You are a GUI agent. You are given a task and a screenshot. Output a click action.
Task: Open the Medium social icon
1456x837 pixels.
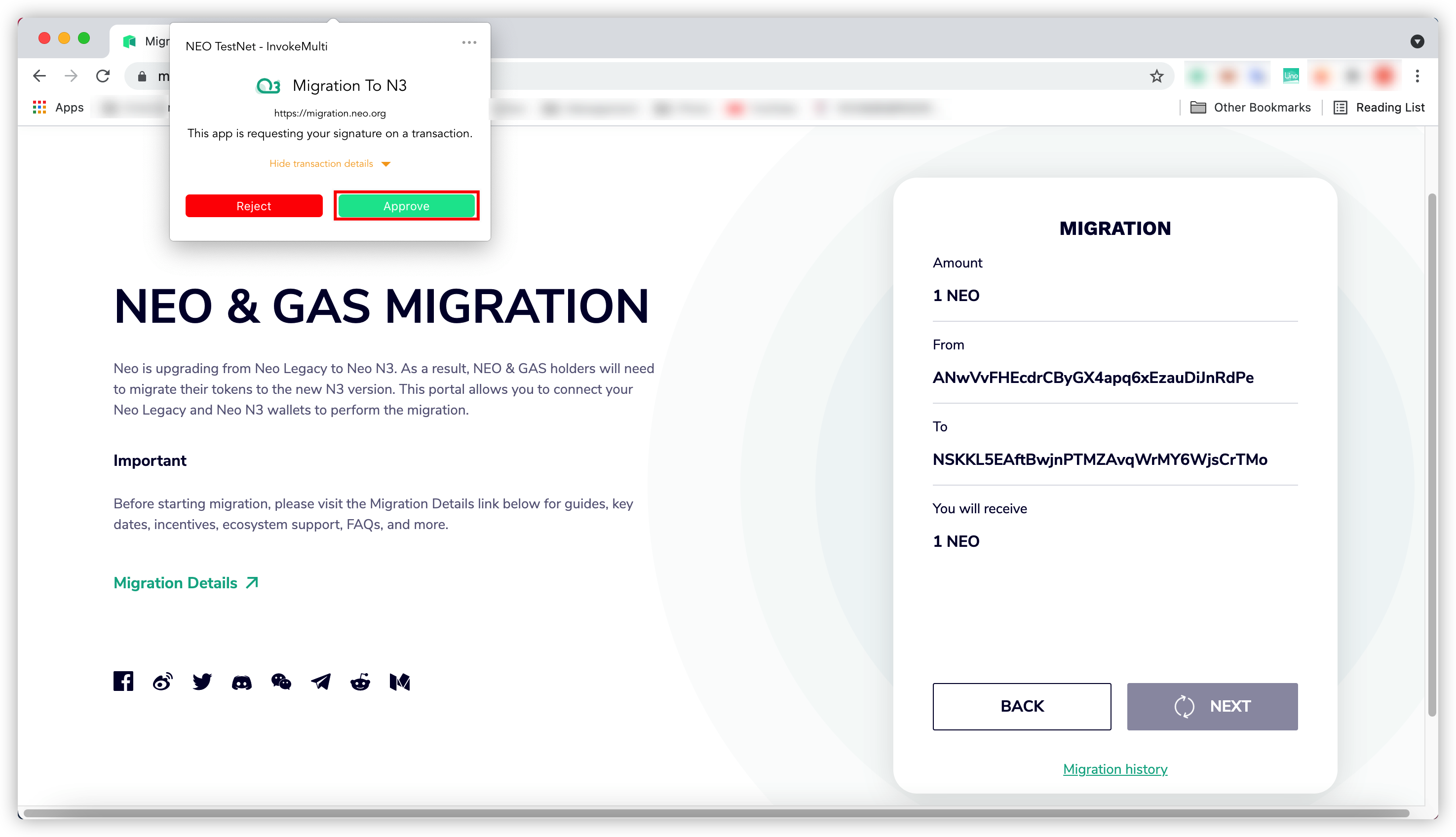[x=399, y=682]
